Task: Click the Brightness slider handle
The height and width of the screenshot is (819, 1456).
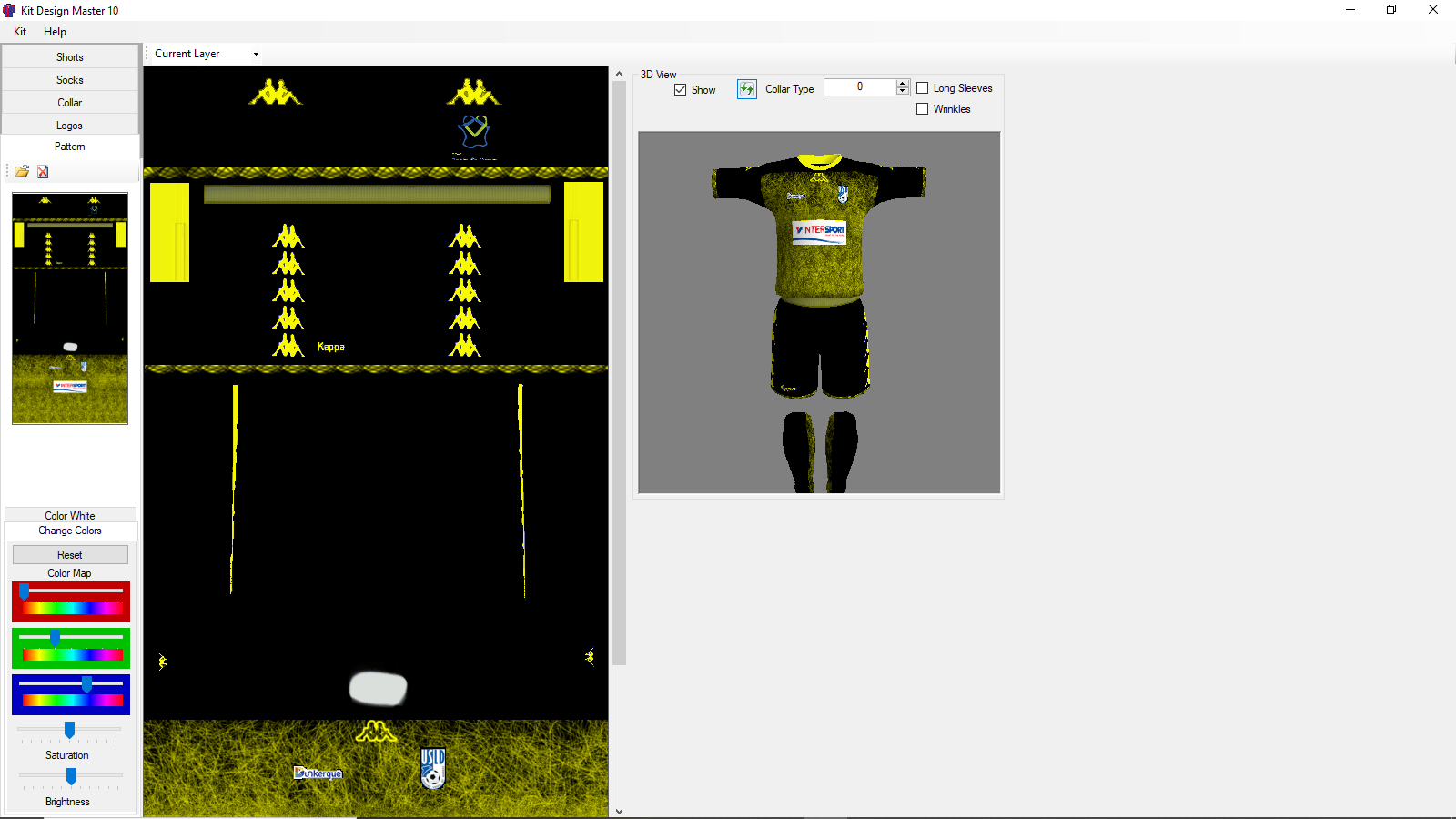Action: point(71,776)
